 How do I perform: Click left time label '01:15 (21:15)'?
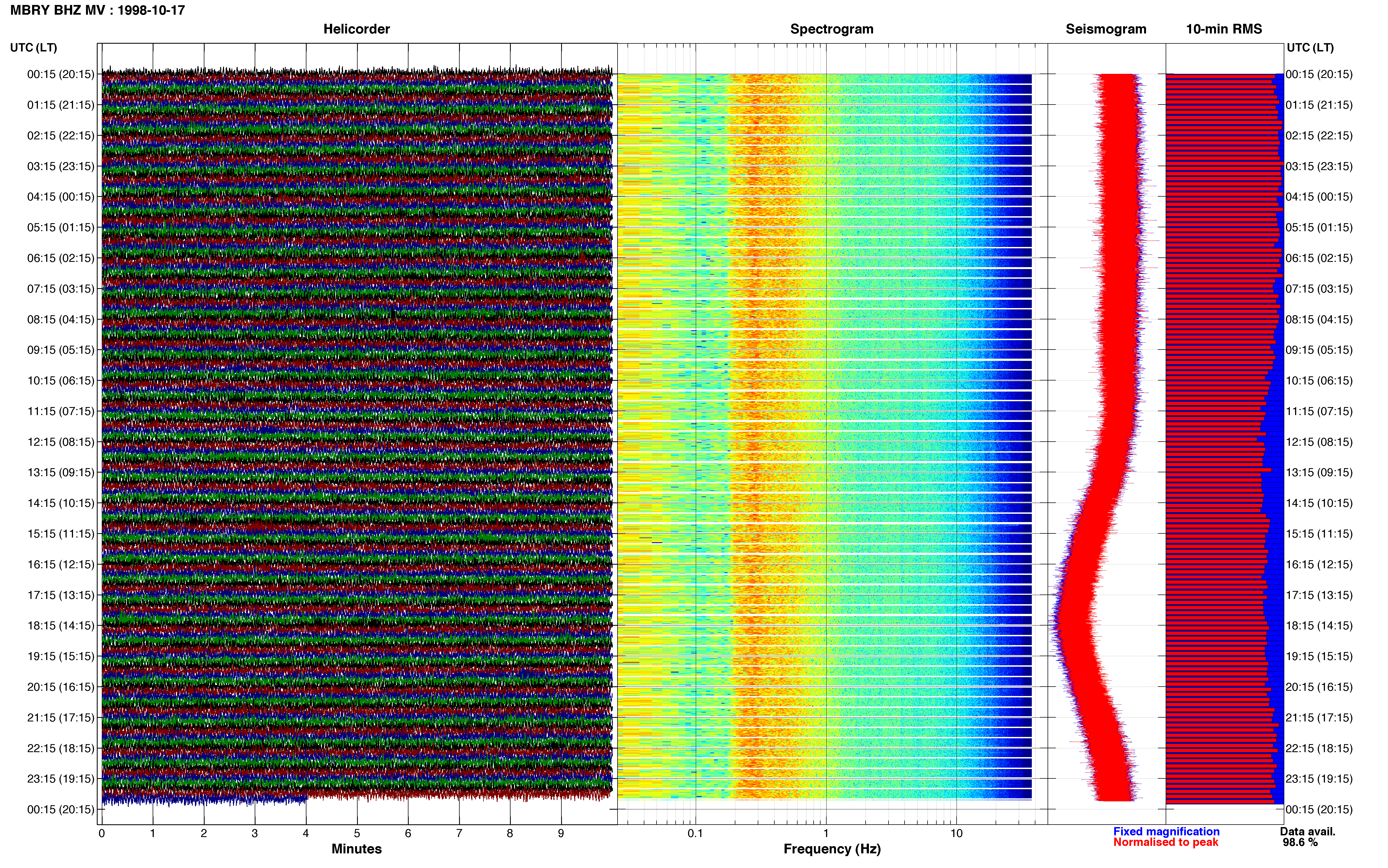[x=61, y=105]
